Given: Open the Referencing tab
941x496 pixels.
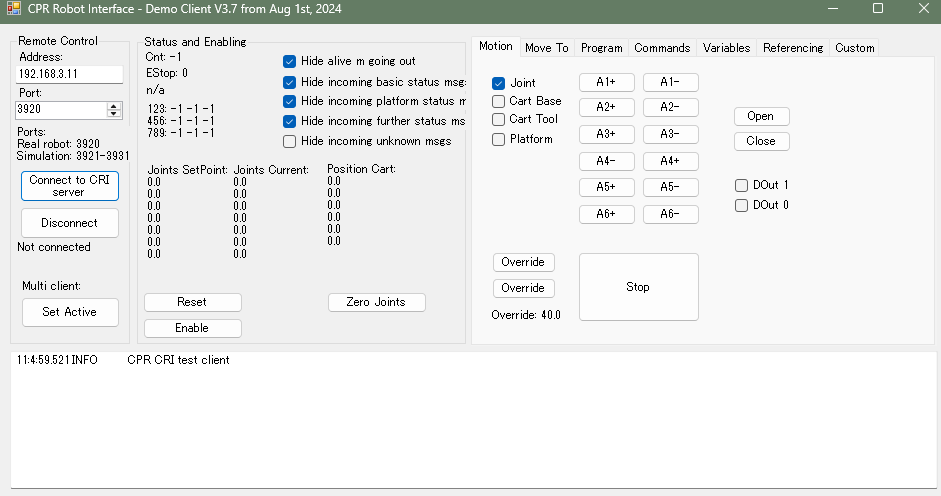Looking at the screenshot, I should coord(792,48).
